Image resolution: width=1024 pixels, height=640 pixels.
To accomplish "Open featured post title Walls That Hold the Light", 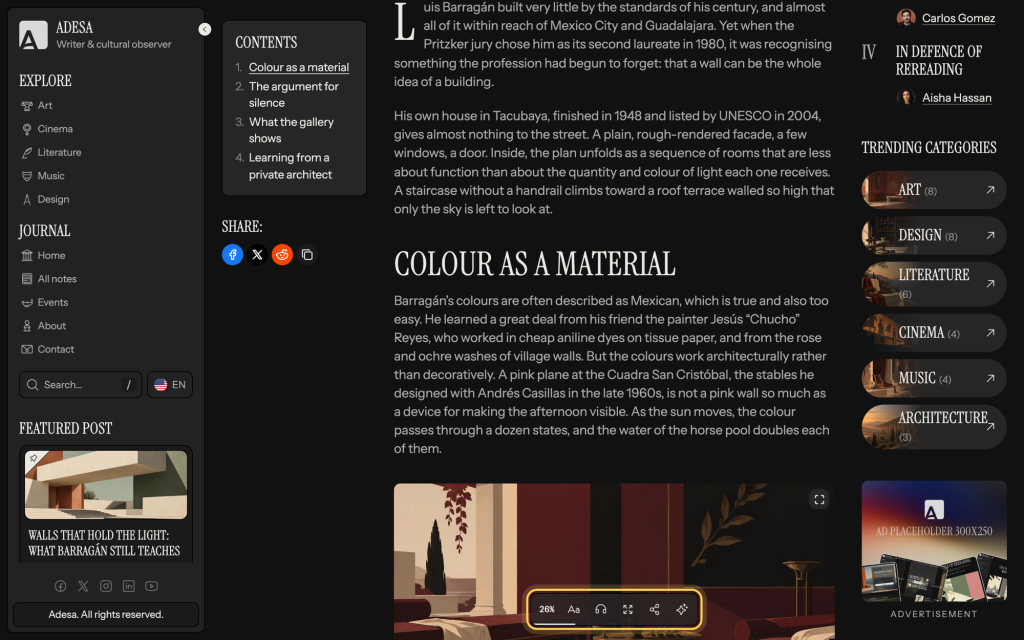I will [x=104, y=543].
